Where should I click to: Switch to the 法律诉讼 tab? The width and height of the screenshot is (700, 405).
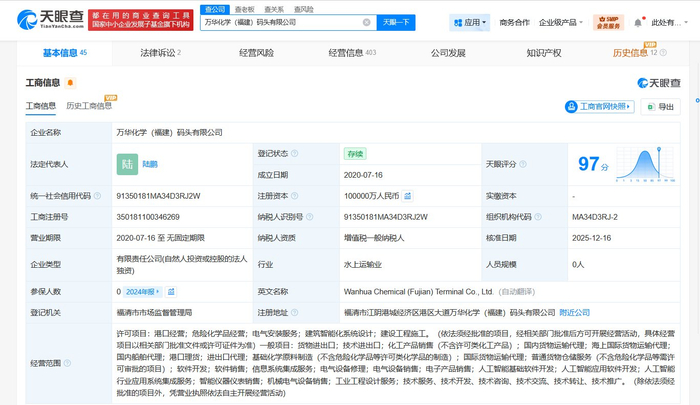click(160, 53)
